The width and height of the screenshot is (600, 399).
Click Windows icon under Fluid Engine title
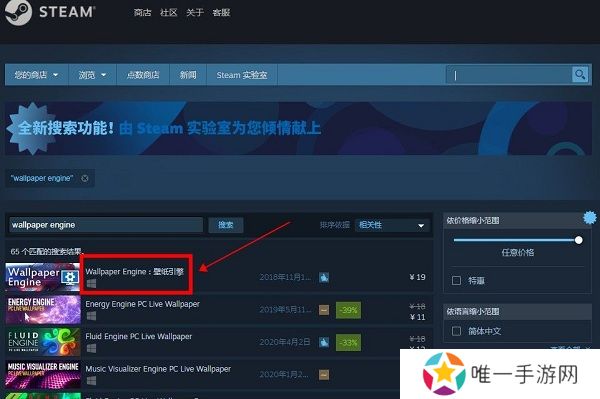click(91, 348)
